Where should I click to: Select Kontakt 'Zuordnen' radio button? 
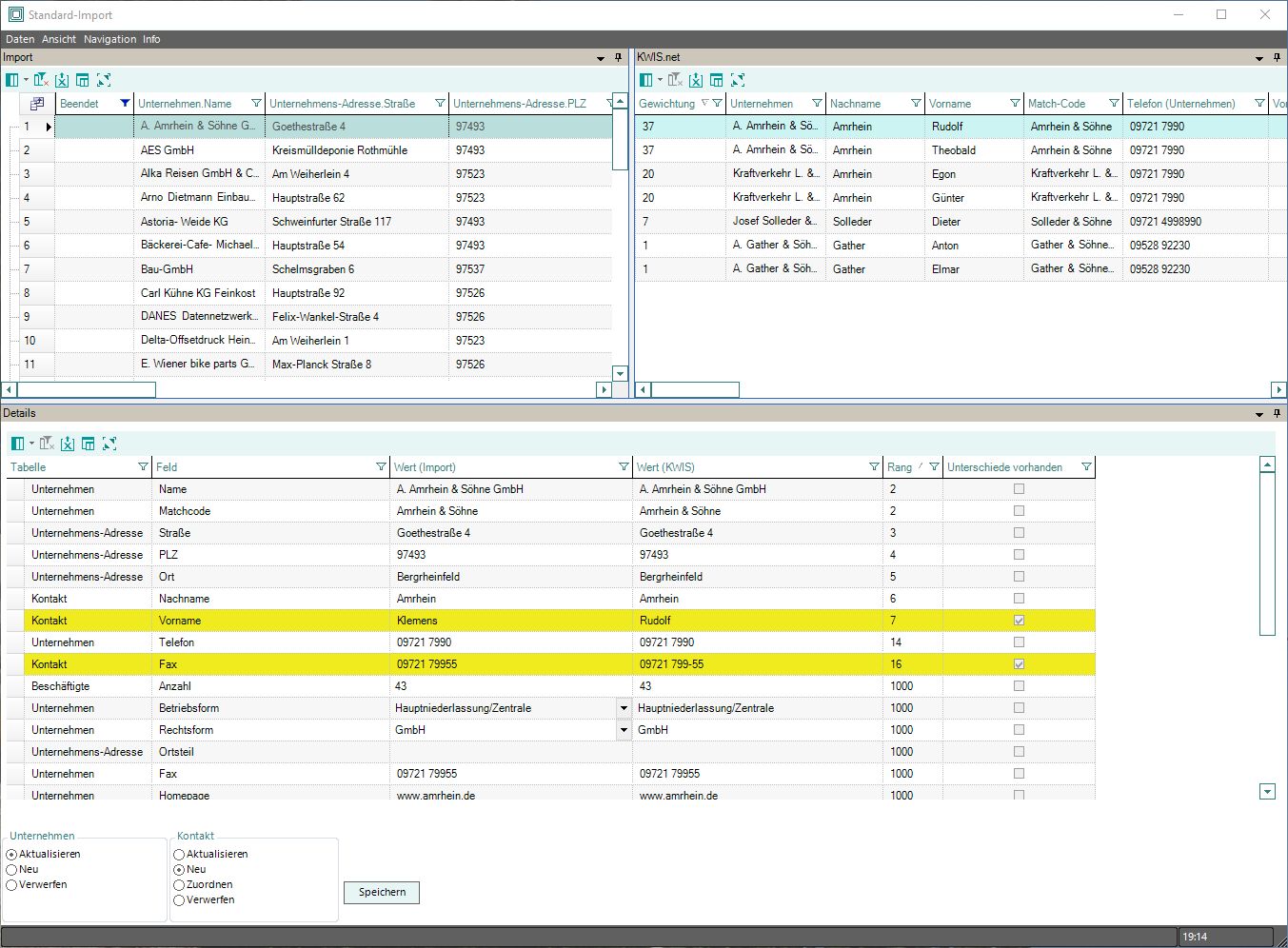pos(179,885)
